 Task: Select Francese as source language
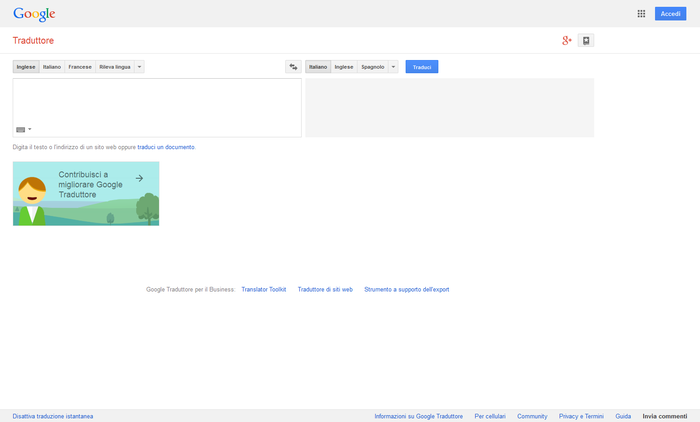point(80,67)
